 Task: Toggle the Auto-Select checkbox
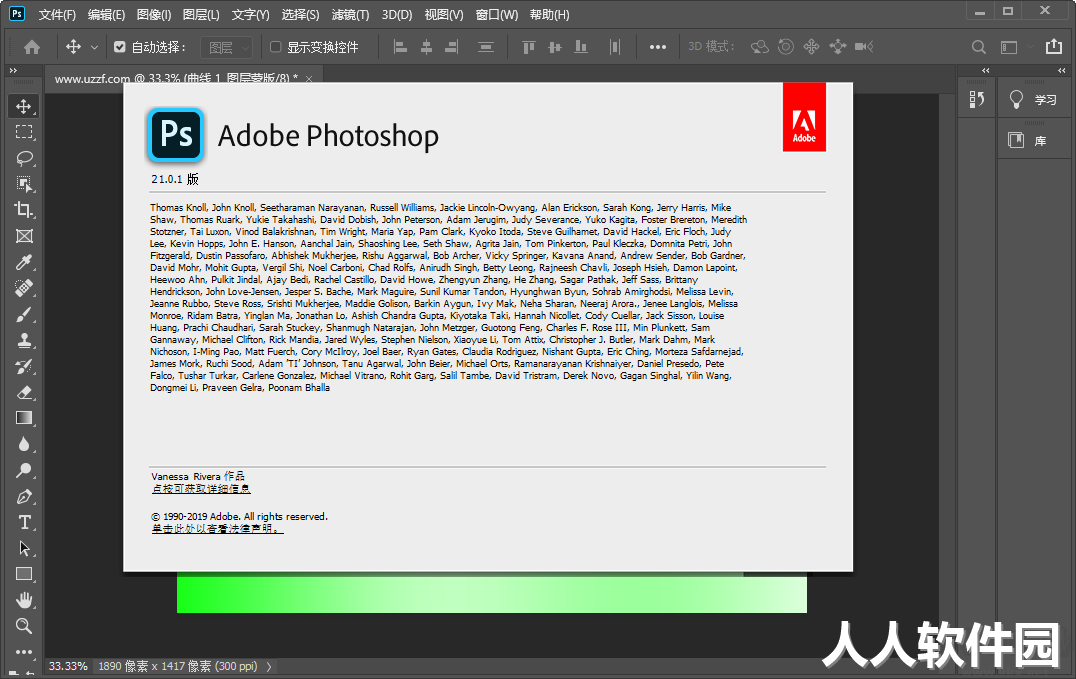[x=119, y=47]
